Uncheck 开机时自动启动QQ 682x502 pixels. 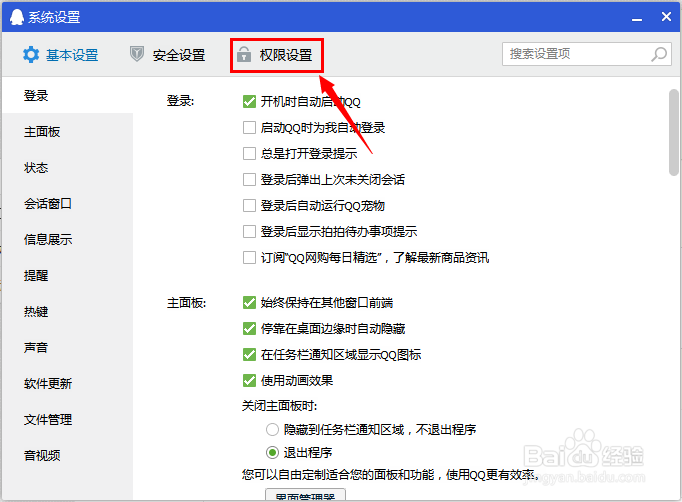[x=249, y=102]
